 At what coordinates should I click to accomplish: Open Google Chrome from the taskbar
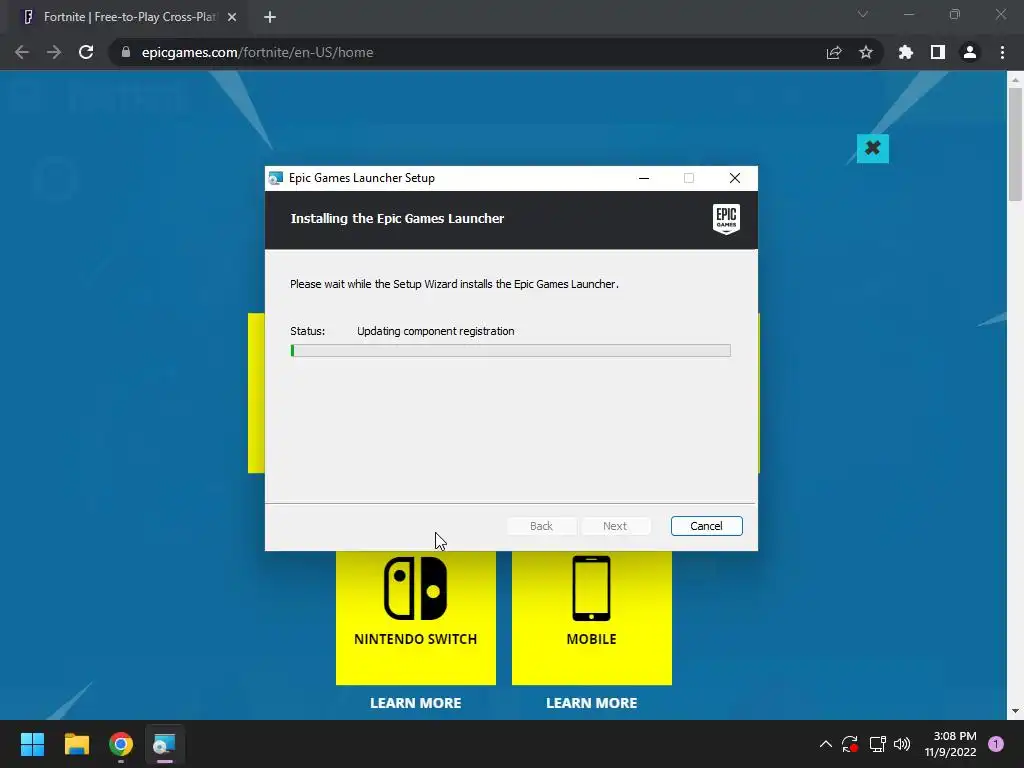pos(121,744)
